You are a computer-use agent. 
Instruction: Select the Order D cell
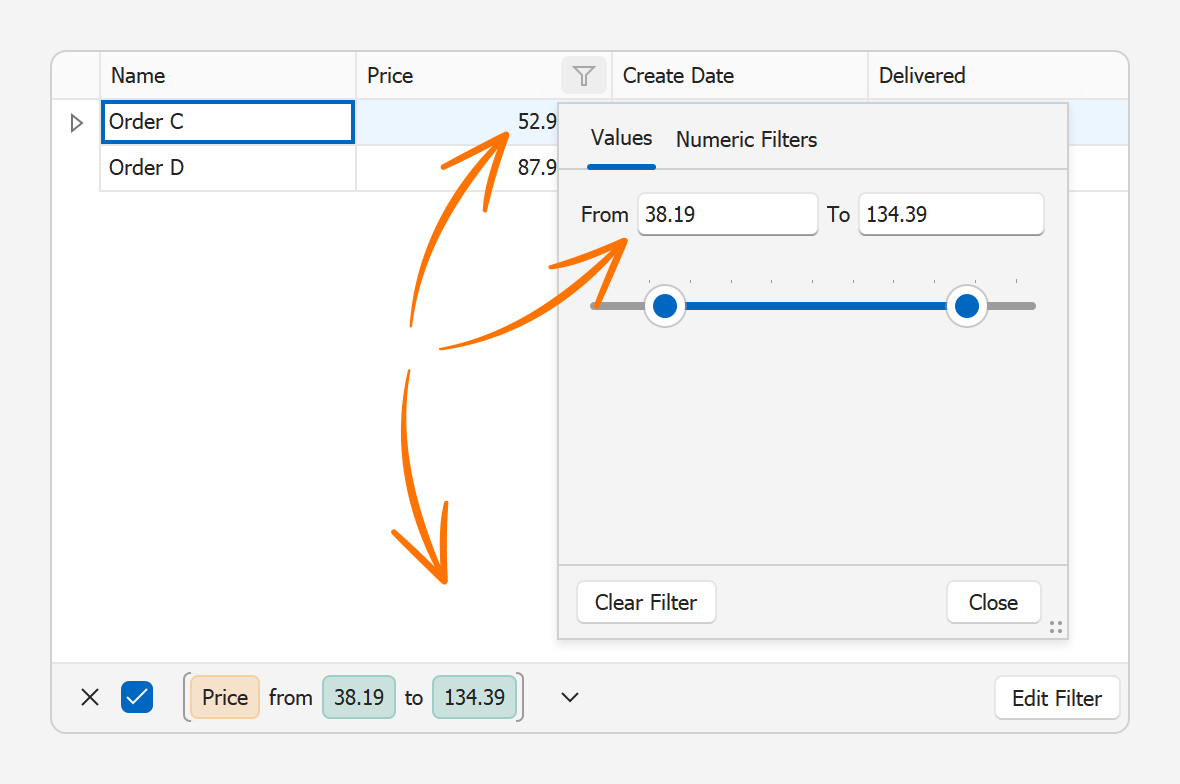coord(228,168)
